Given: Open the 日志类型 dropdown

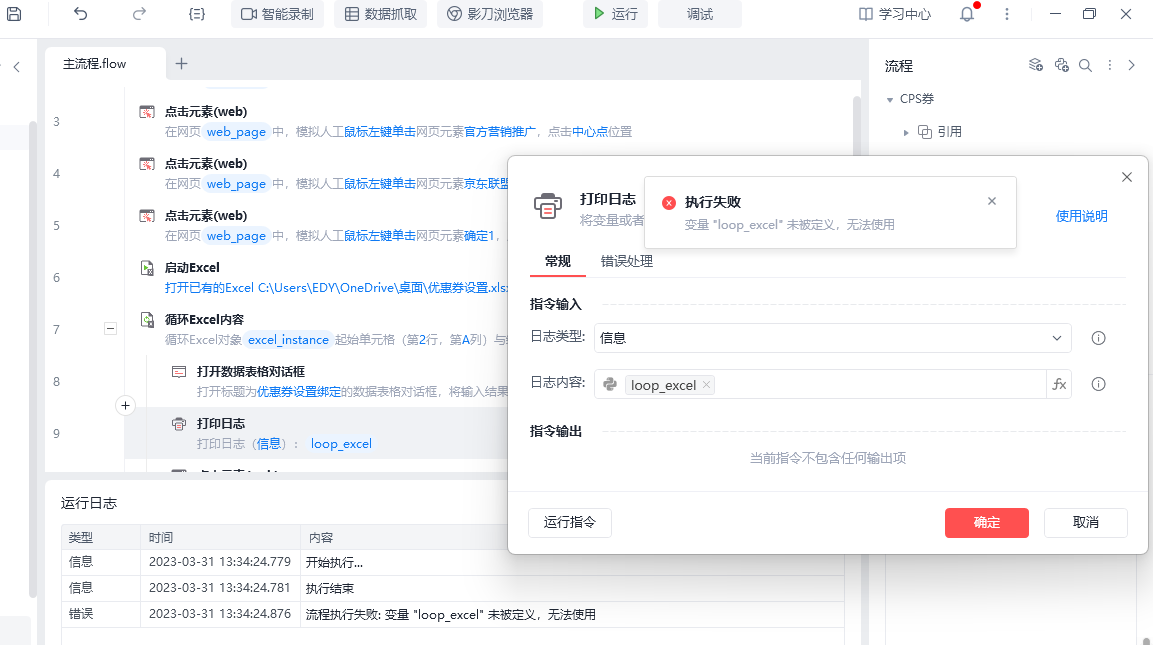Looking at the screenshot, I should pos(832,338).
